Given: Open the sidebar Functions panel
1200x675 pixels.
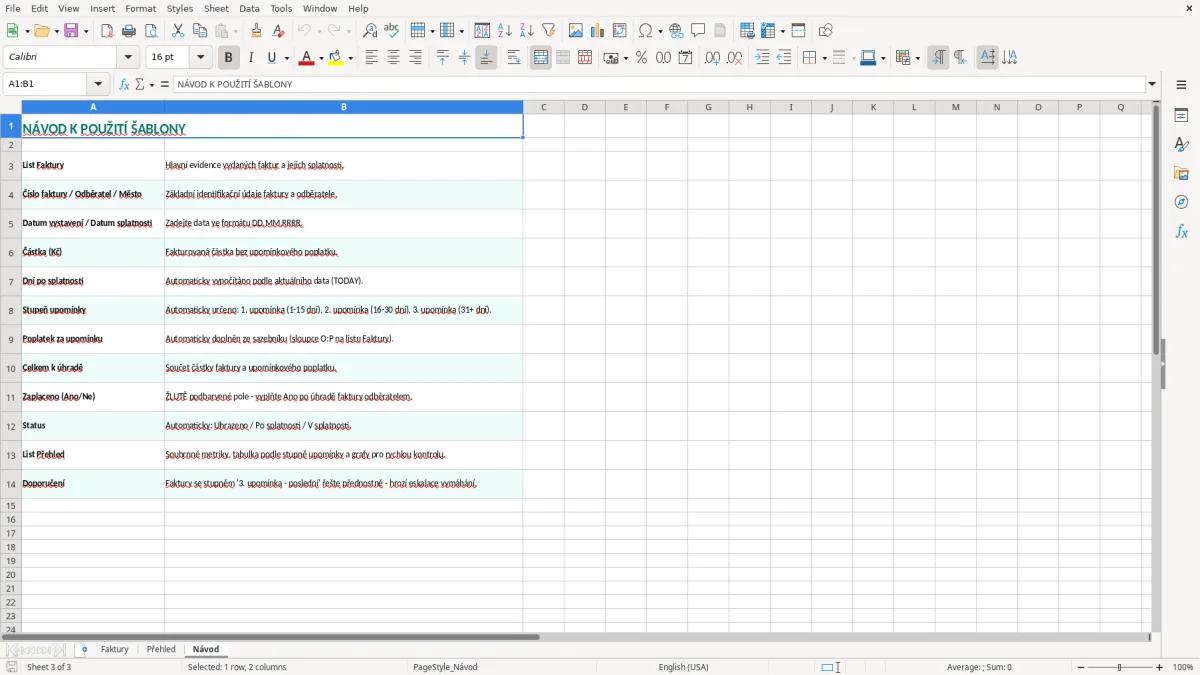Looking at the screenshot, I should pyautogui.click(x=1181, y=231).
